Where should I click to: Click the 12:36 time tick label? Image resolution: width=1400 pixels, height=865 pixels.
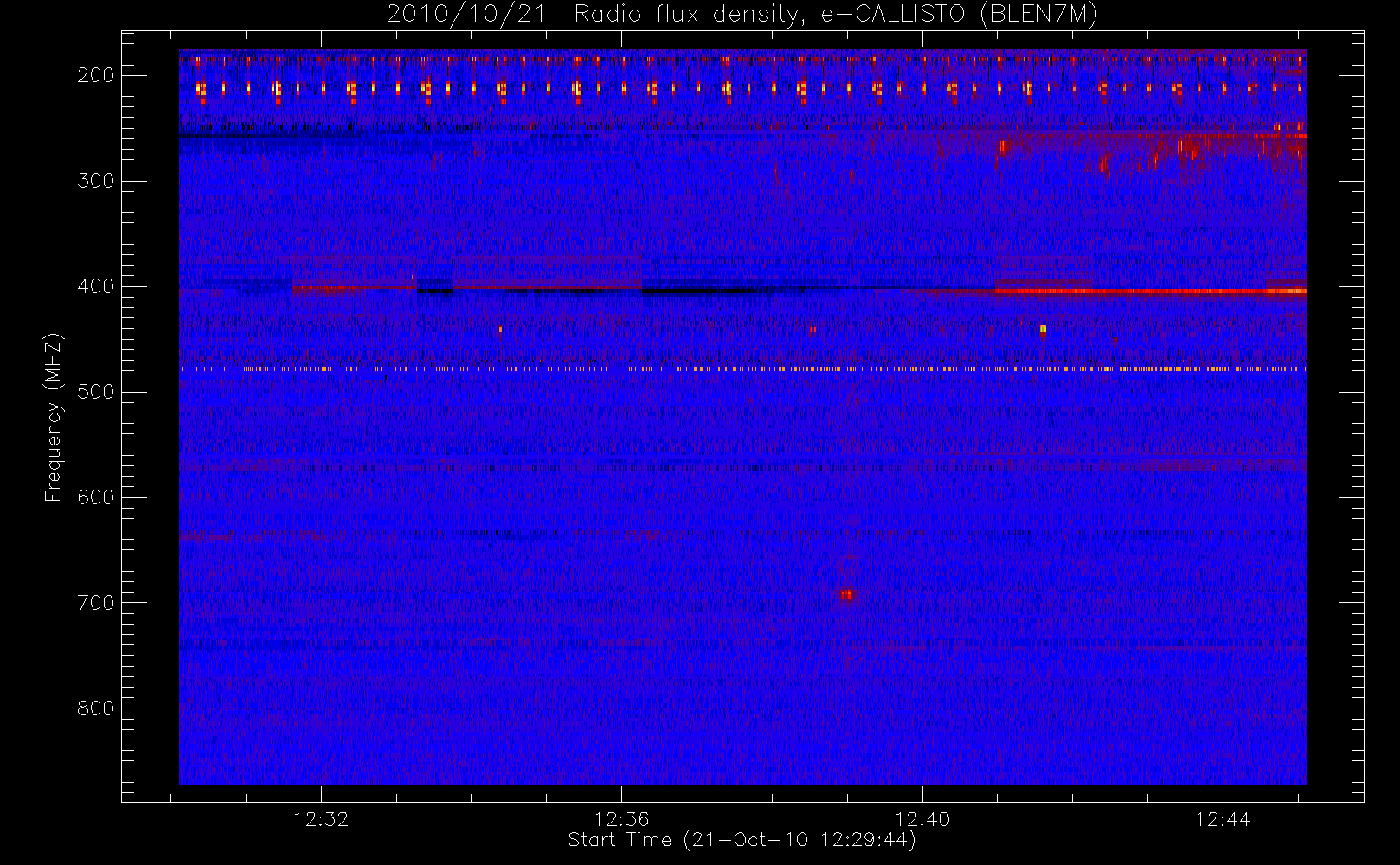click(x=621, y=819)
